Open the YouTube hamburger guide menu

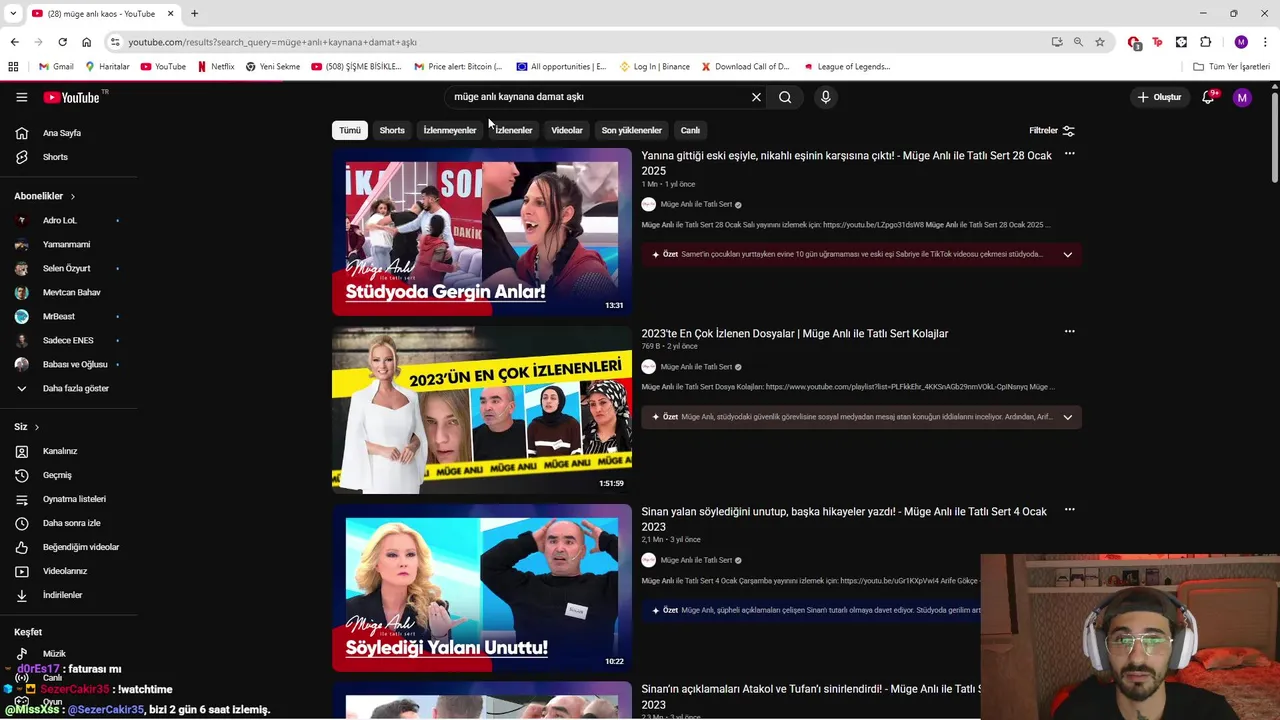(x=22, y=97)
